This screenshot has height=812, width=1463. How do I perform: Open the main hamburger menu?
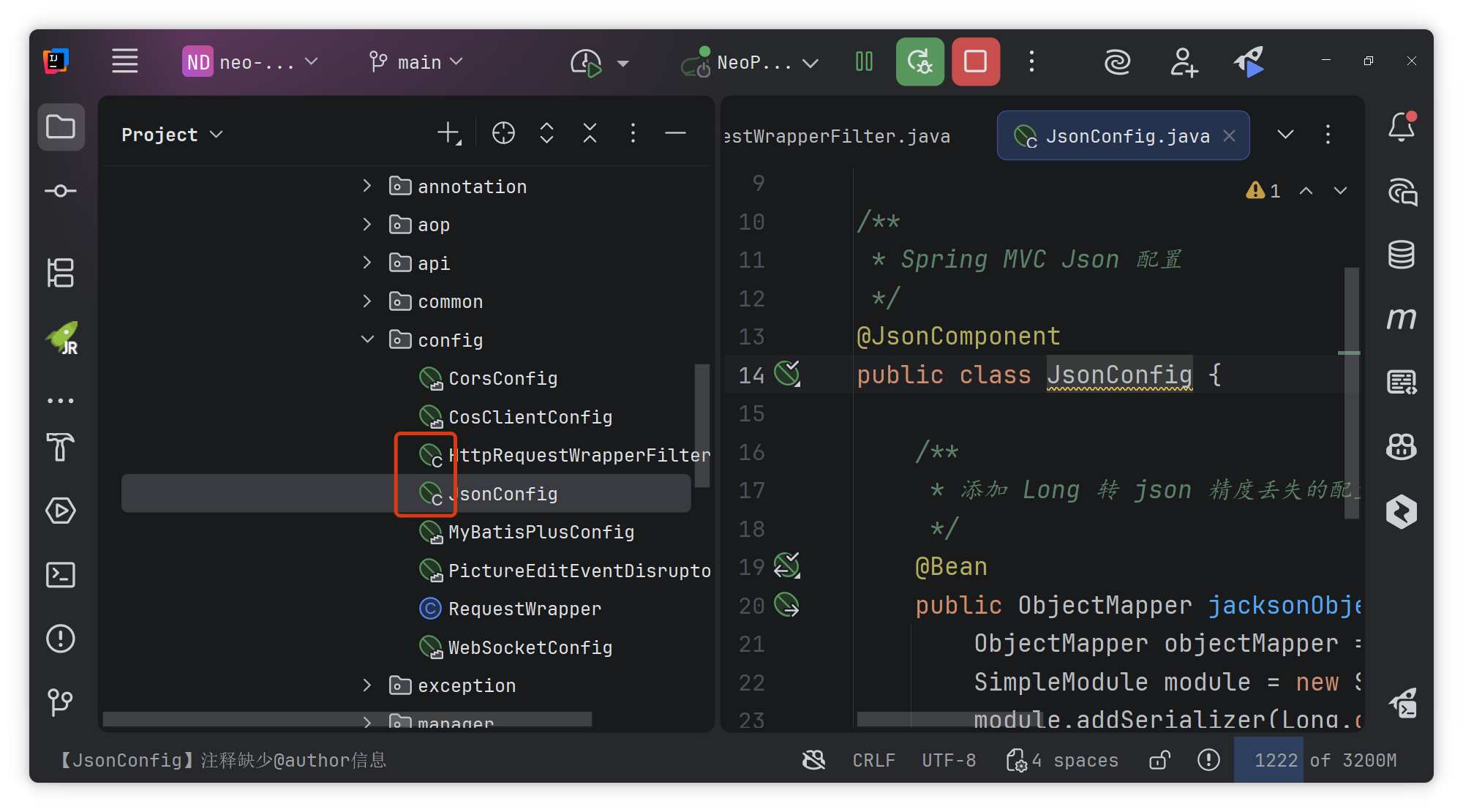pos(124,61)
